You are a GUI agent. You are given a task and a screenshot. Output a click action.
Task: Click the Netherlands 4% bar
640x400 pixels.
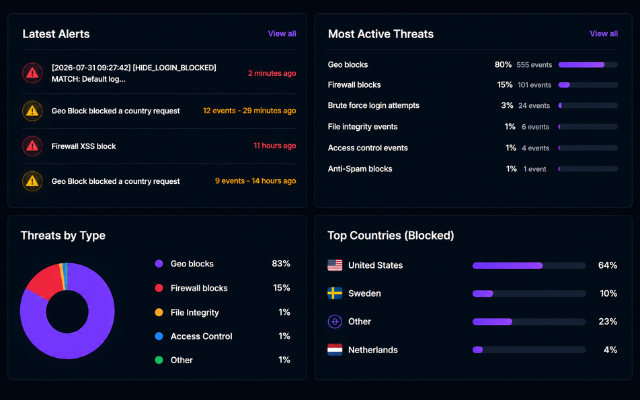(529, 350)
